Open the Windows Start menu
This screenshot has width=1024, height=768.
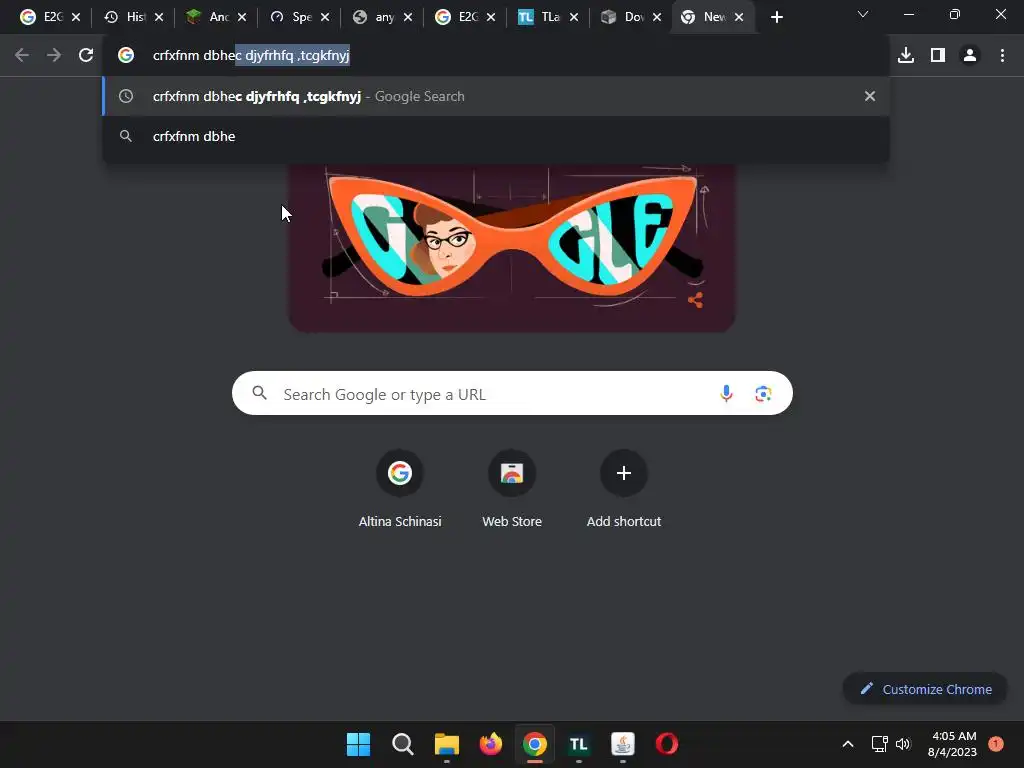[358, 744]
